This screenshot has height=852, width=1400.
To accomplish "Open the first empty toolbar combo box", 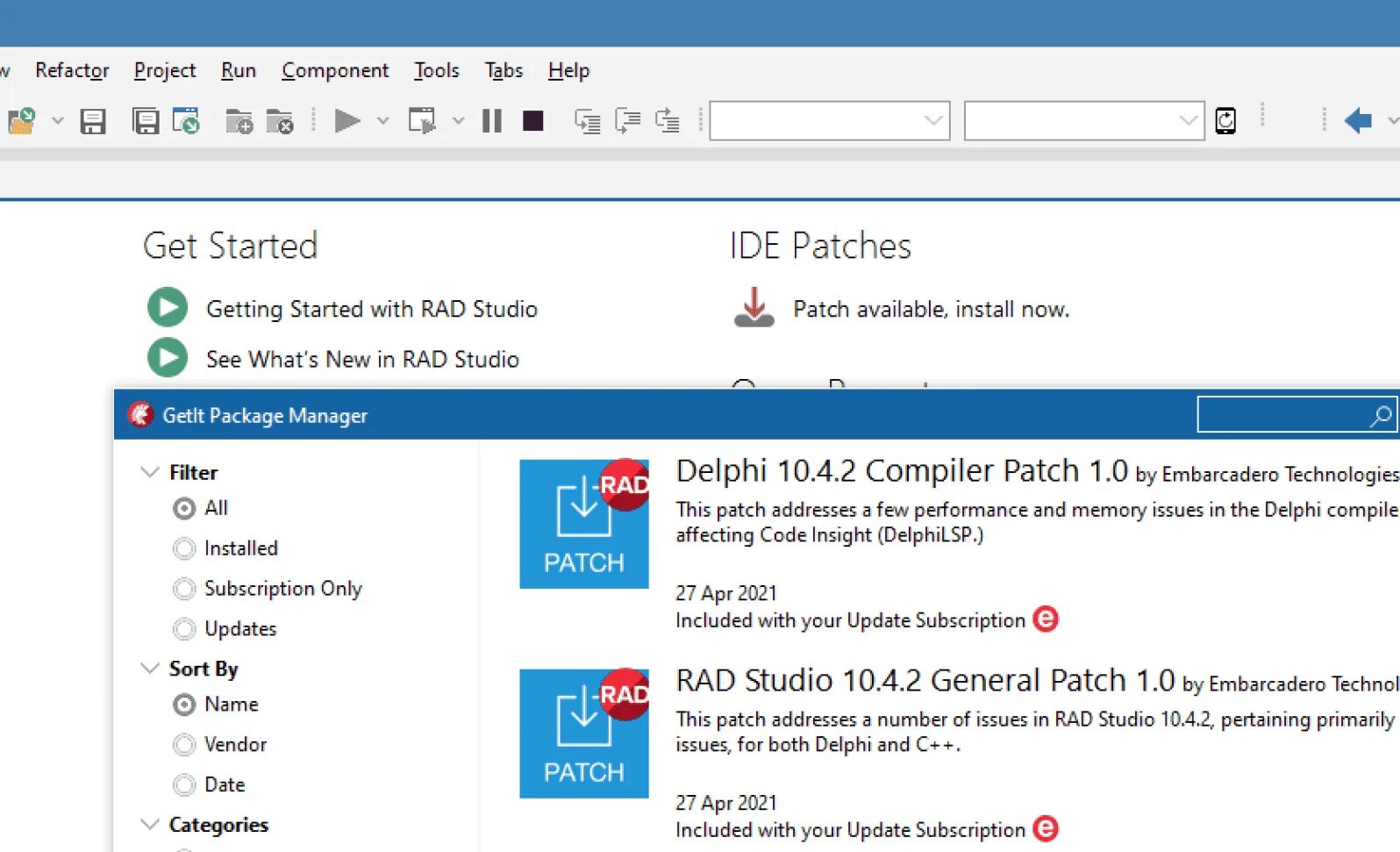I will coord(830,121).
